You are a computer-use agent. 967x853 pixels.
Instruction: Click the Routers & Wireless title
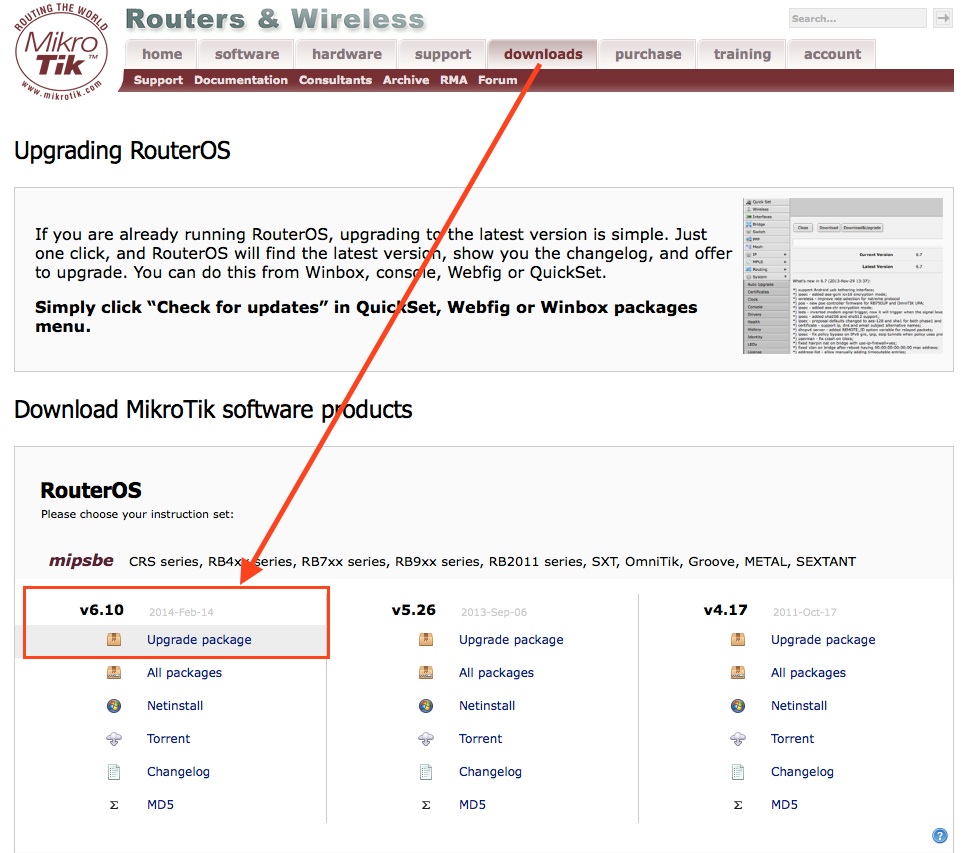275,19
